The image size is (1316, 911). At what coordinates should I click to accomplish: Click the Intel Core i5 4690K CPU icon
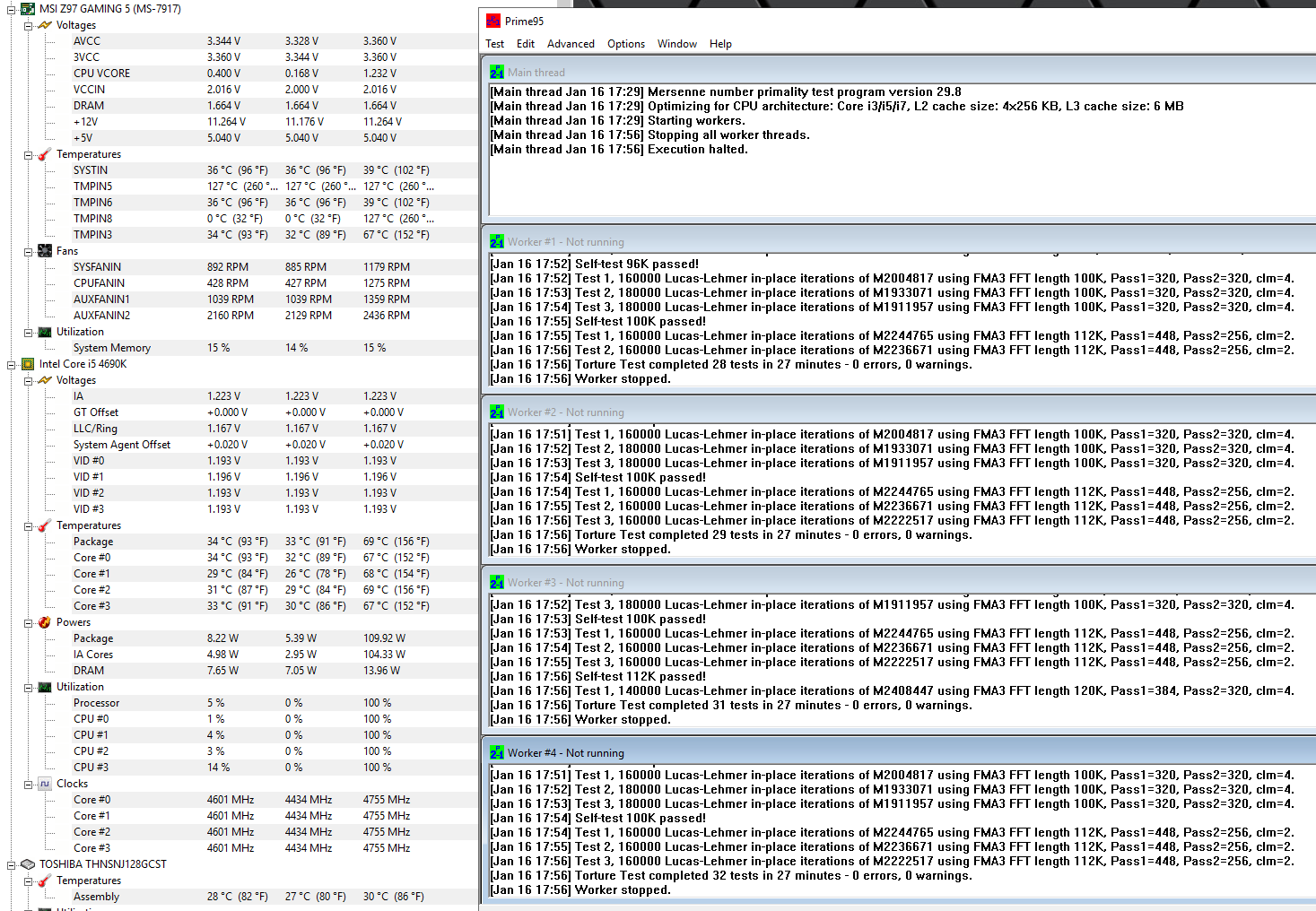coord(28,364)
